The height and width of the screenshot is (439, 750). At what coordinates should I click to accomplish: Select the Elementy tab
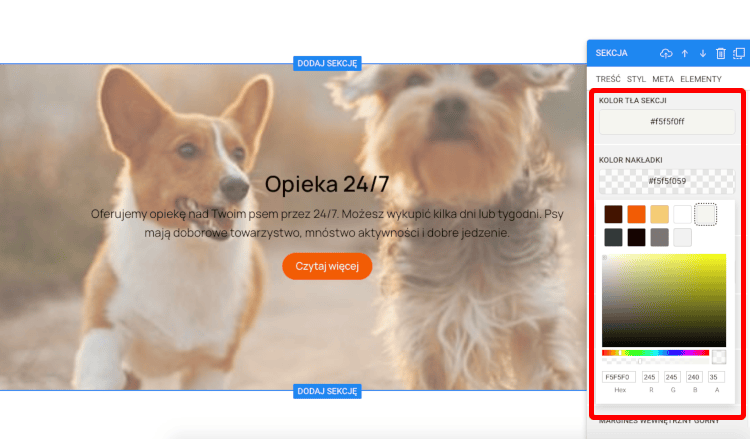pyautogui.click(x=701, y=79)
